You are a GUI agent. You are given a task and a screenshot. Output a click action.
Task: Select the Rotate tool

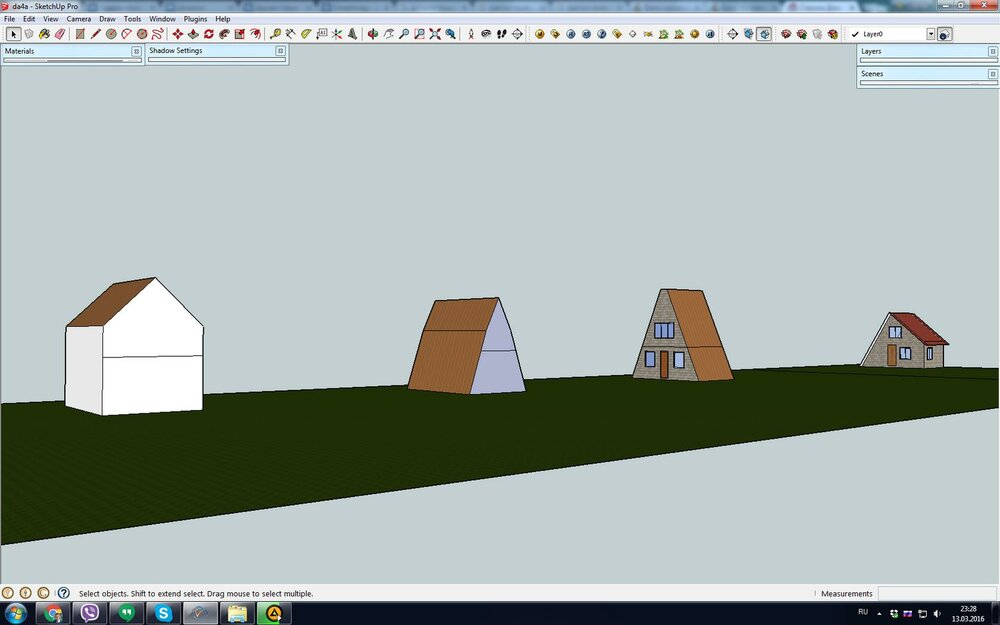coord(209,33)
